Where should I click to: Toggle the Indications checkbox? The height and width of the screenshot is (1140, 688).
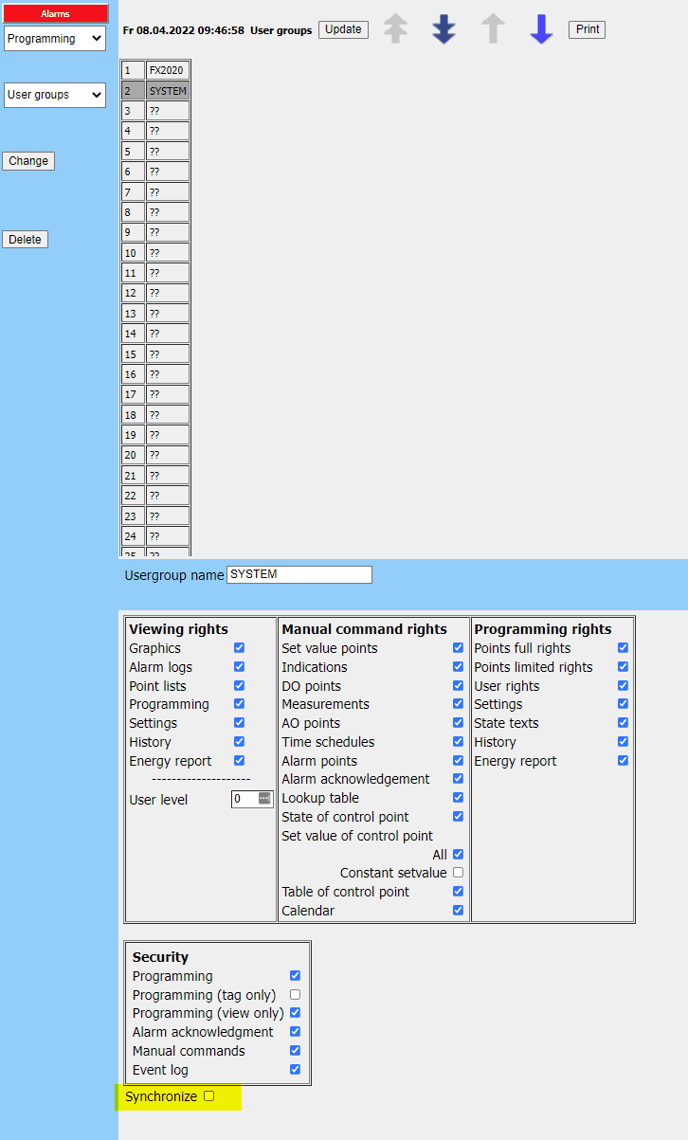458,666
